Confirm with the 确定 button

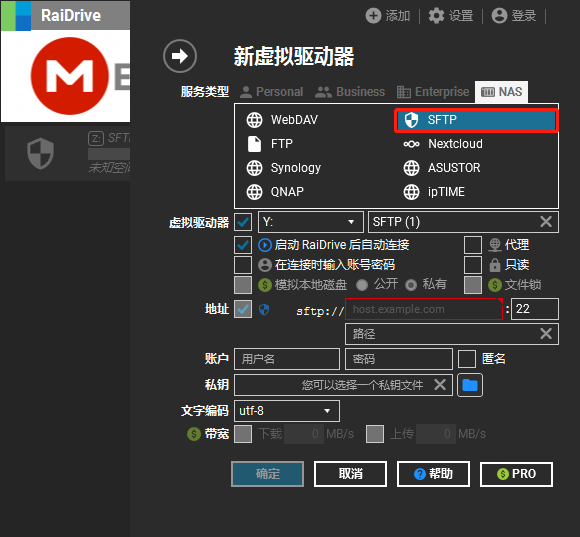click(x=267, y=474)
